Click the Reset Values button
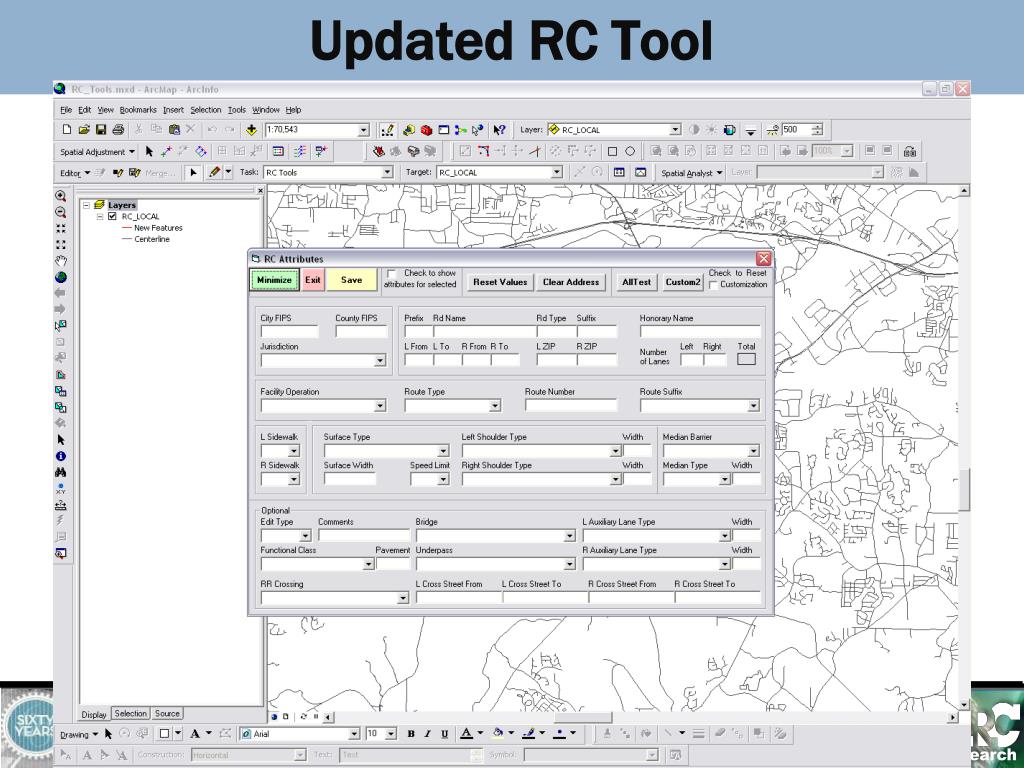The height and width of the screenshot is (768, 1024). click(x=500, y=282)
